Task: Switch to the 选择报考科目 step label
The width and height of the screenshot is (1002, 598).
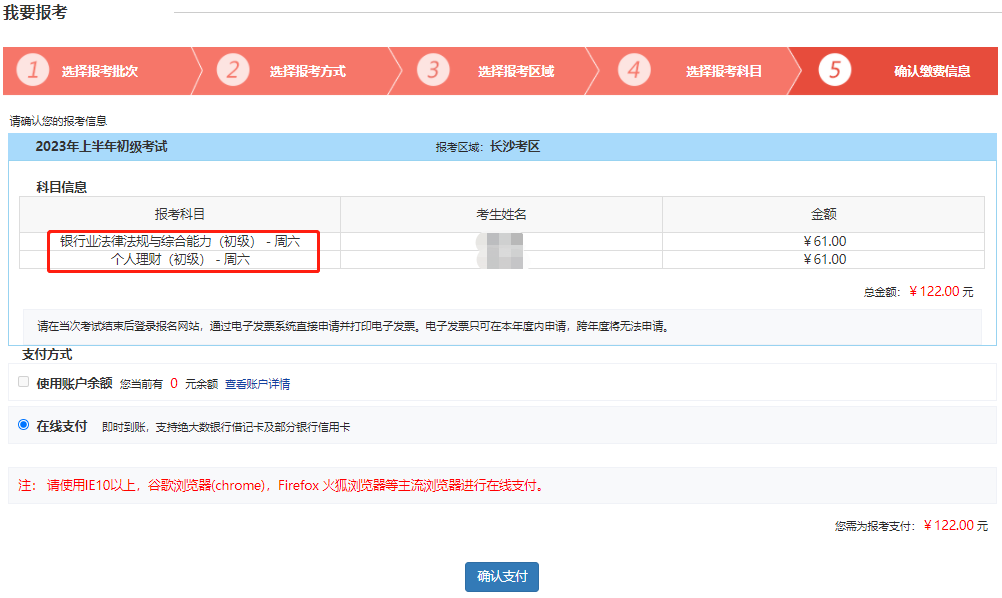Action: (x=723, y=72)
